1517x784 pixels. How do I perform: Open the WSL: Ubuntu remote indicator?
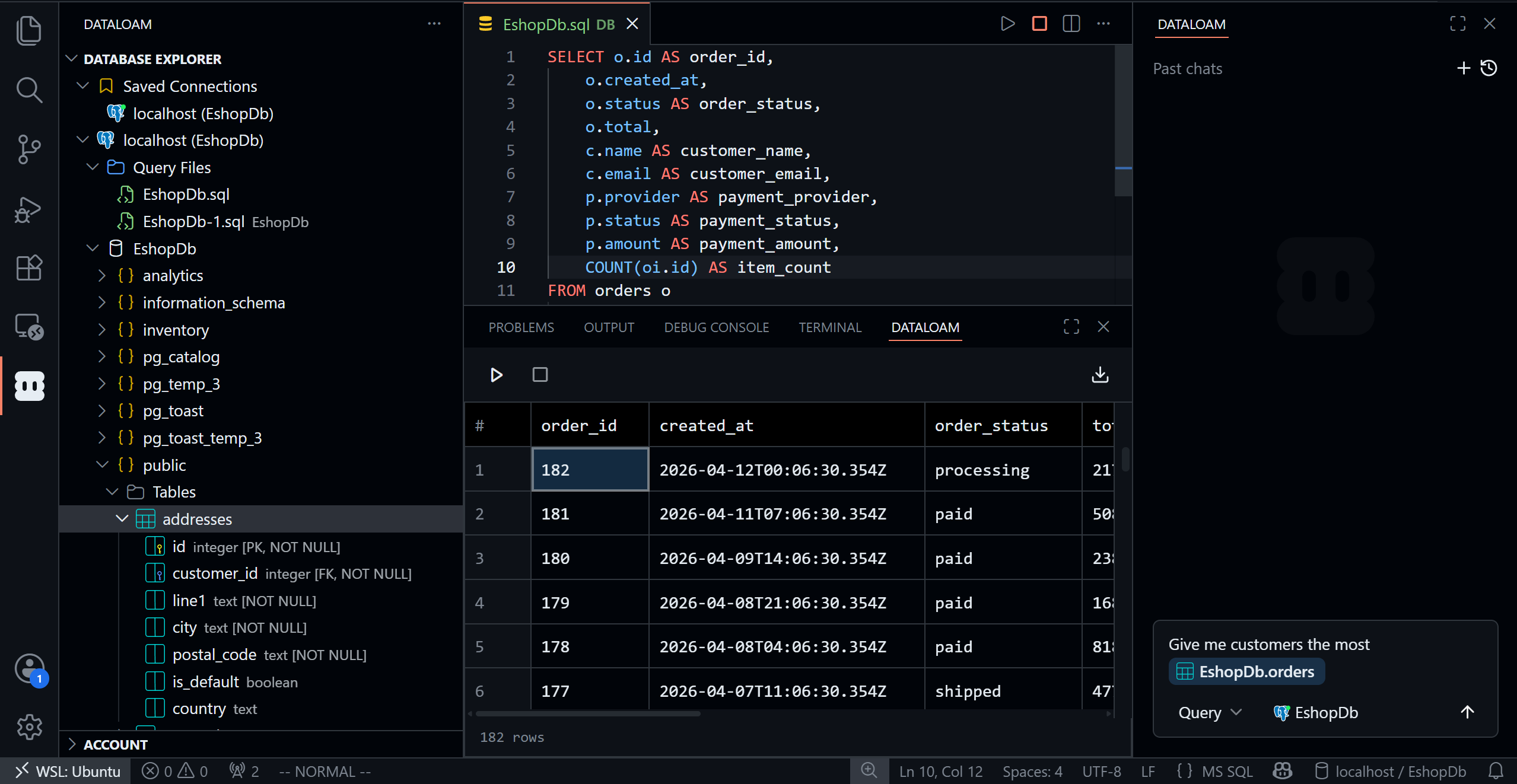[x=66, y=771]
